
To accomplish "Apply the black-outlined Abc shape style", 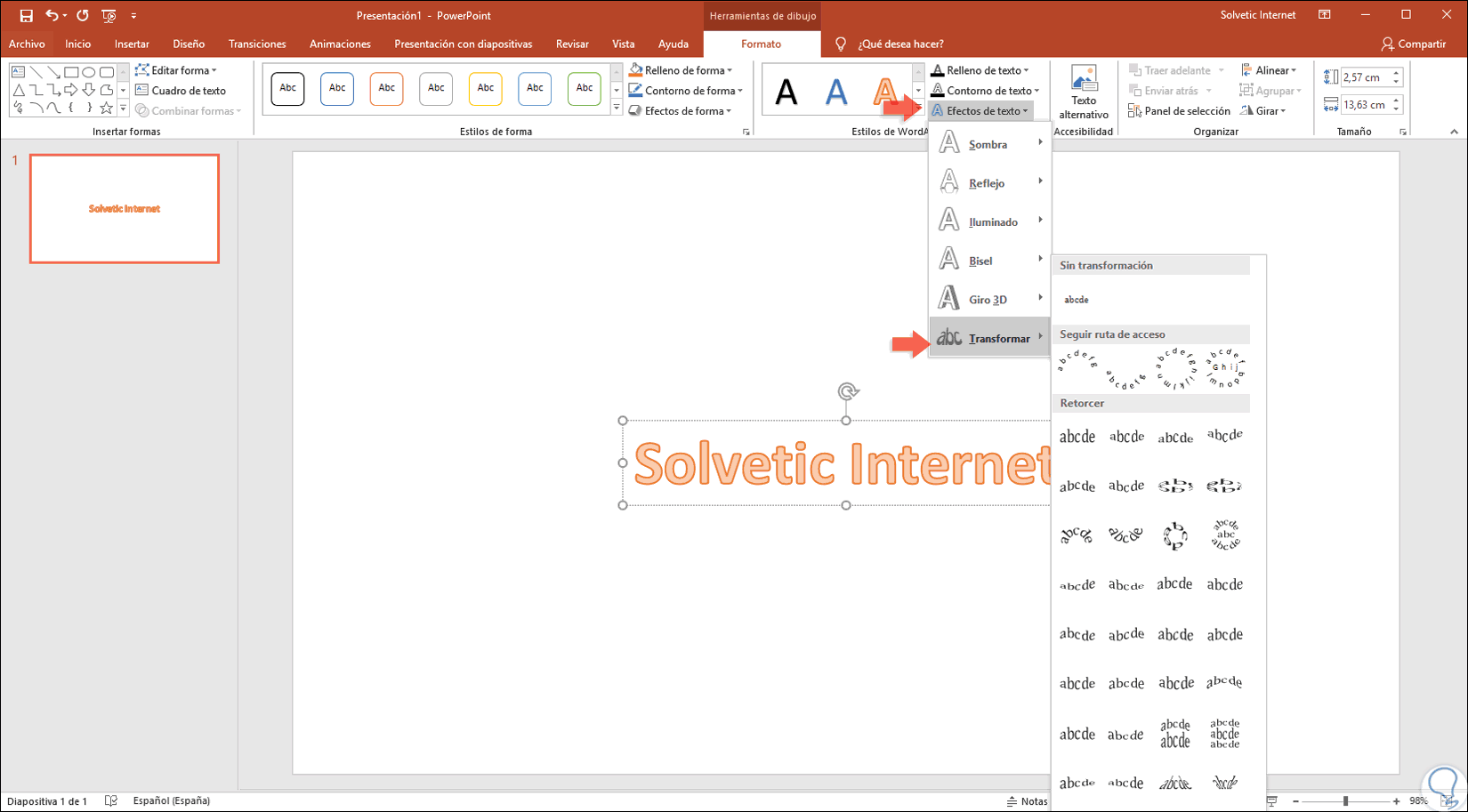I will (288, 88).
